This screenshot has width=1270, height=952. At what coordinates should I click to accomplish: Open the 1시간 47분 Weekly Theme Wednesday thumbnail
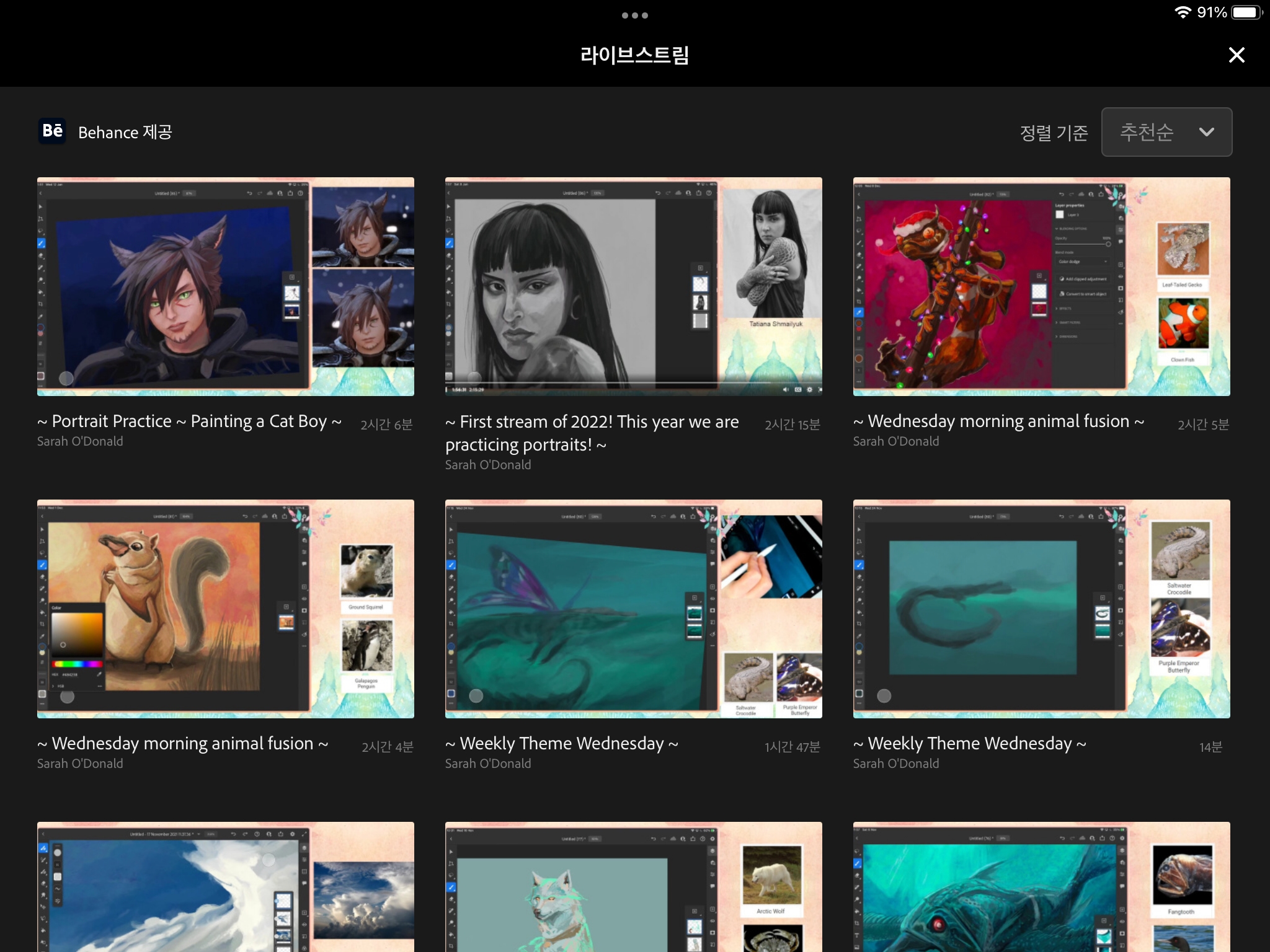tap(633, 609)
